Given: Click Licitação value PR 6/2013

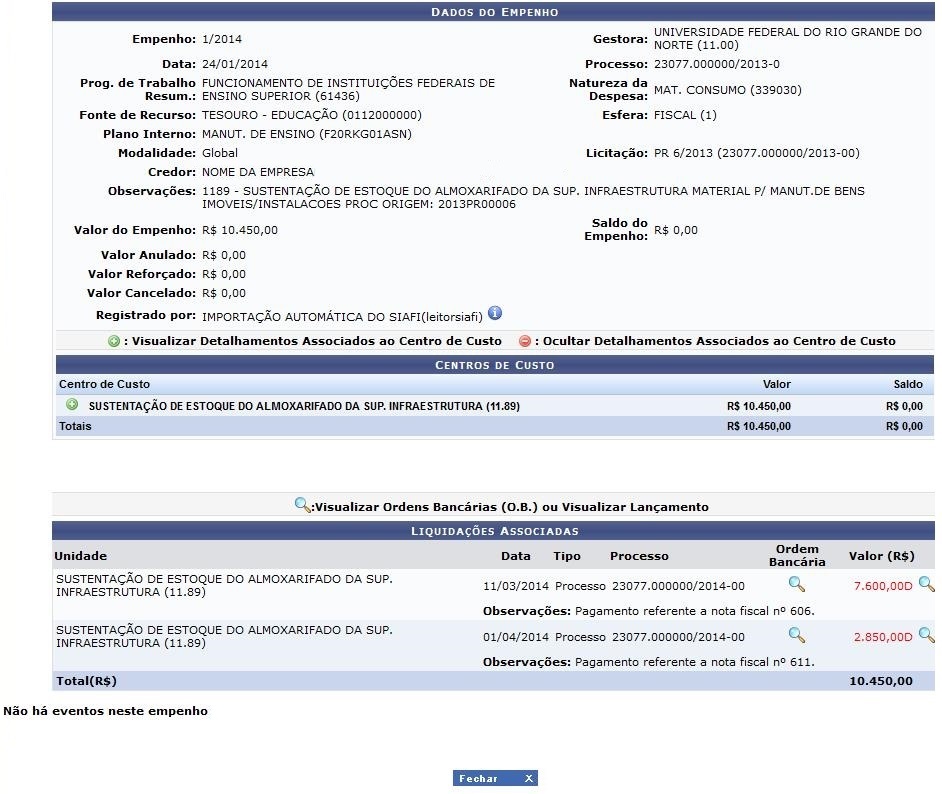Looking at the screenshot, I should 756,153.
